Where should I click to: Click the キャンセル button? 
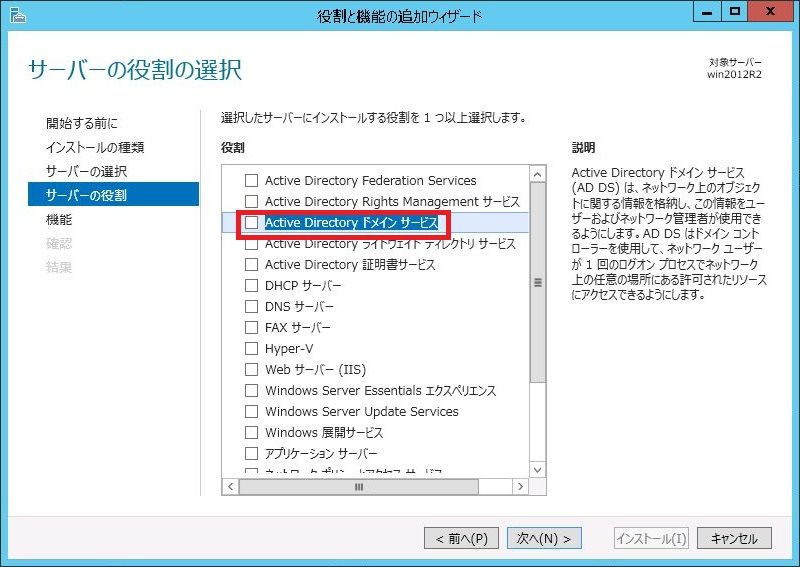tap(734, 538)
